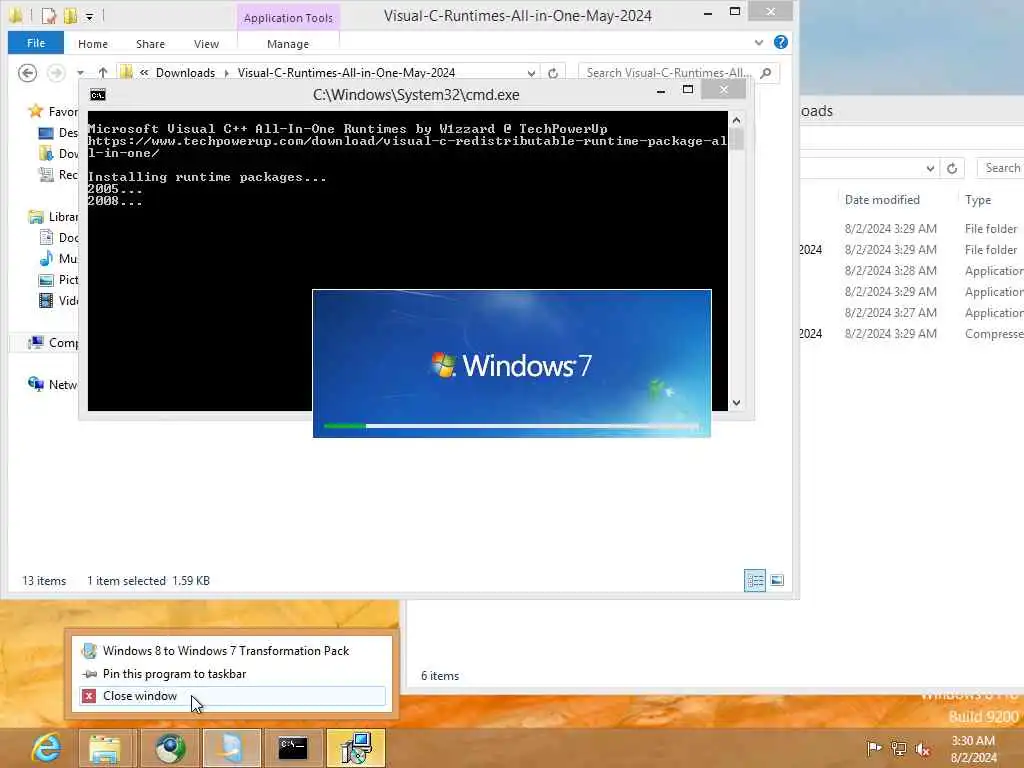Click cmd scrollbar down arrow

[x=736, y=403]
